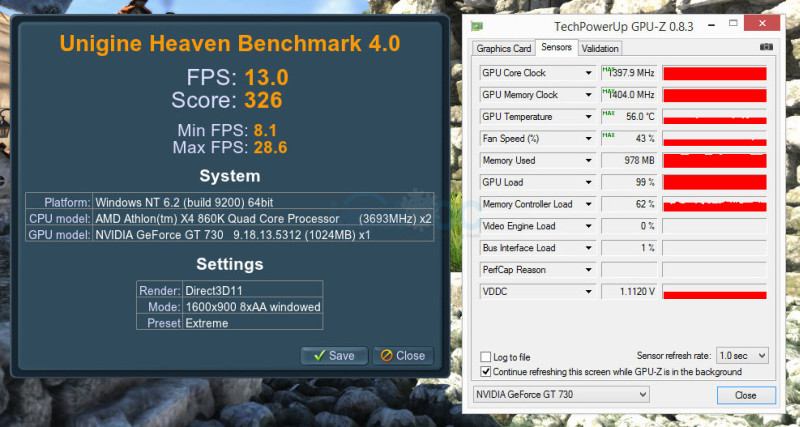Click the GPU-Z screenshot camera icon

tap(766, 47)
